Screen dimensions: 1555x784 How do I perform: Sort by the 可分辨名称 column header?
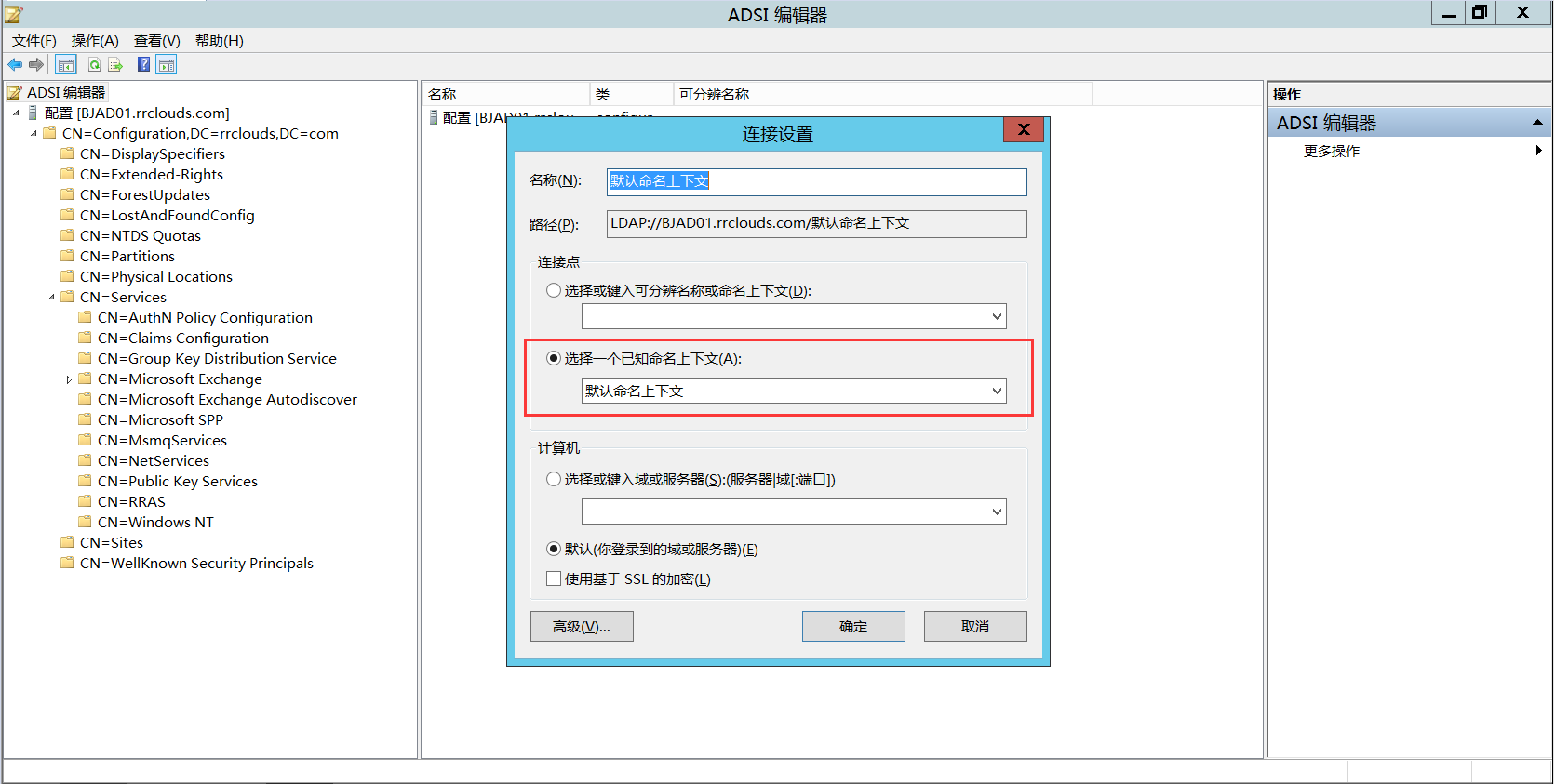[882, 94]
